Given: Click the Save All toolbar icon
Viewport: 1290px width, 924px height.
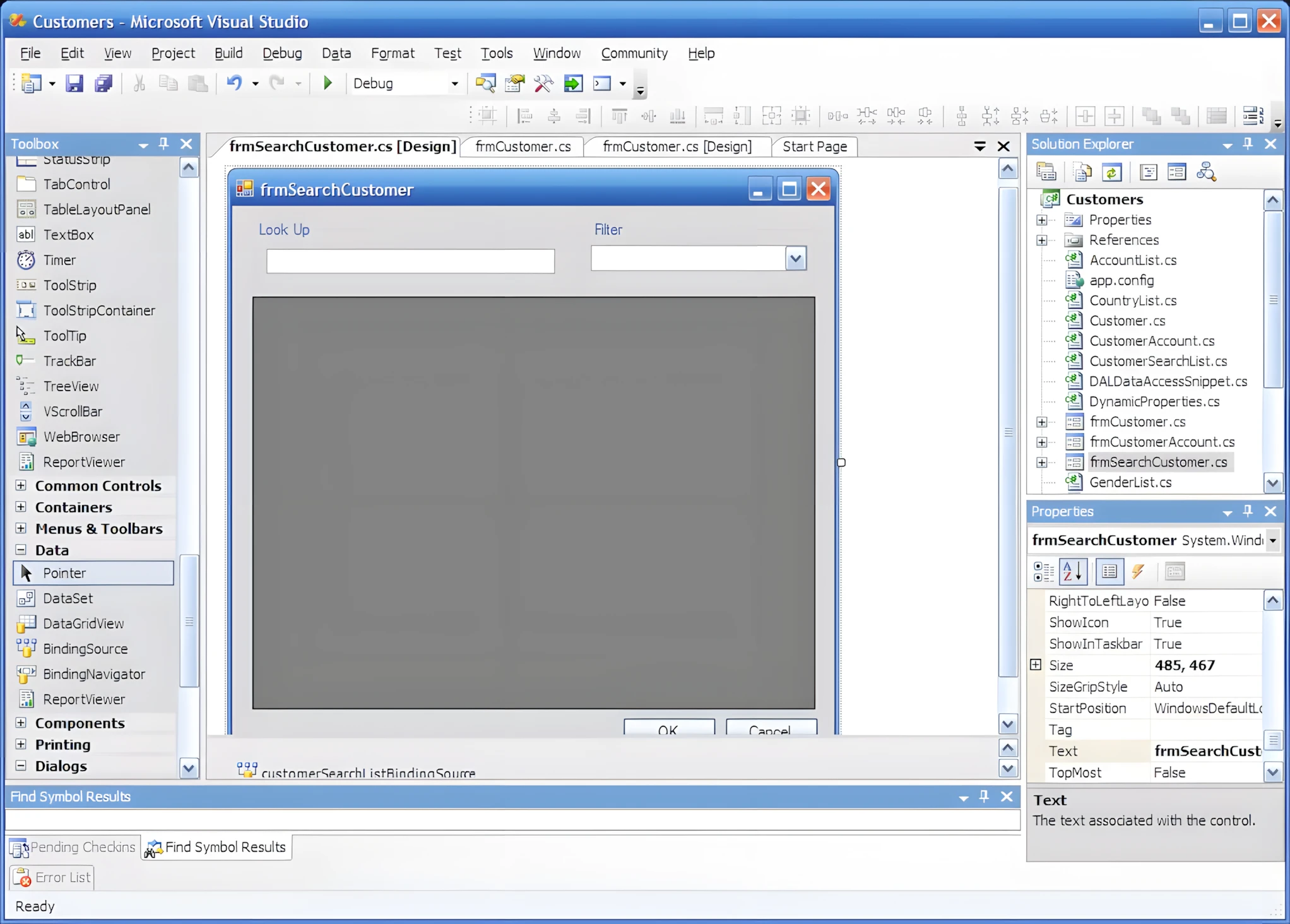Looking at the screenshot, I should pos(103,83).
